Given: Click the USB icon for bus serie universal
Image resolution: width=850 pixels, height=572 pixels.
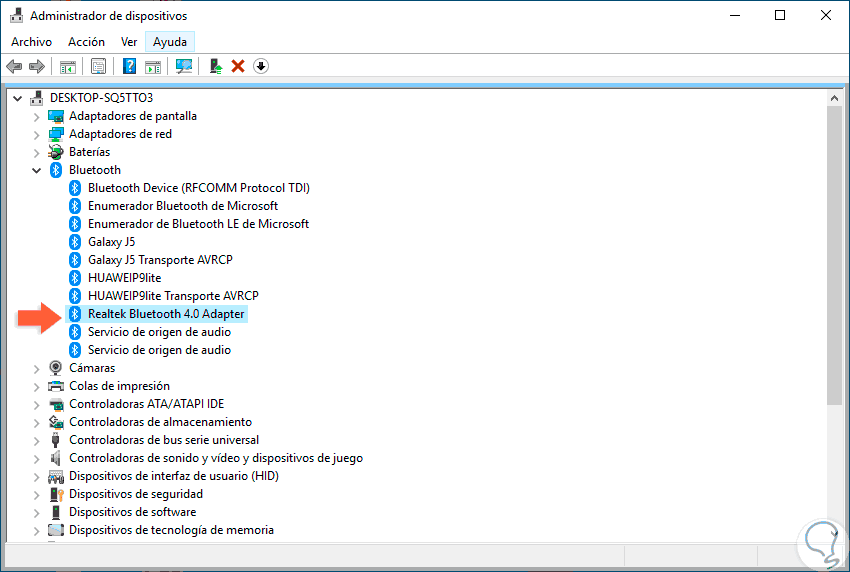Looking at the screenshot, I should click(x=55, y=440).
